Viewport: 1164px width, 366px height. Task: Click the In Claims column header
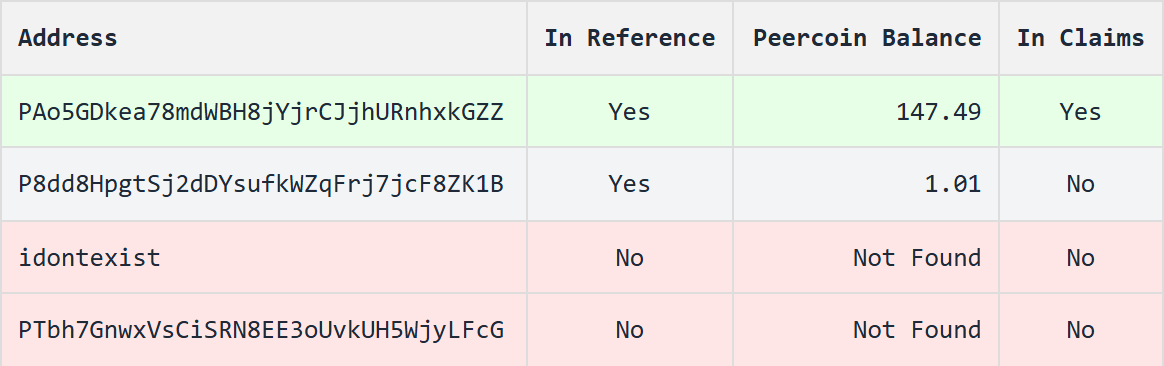[1080, 38]
